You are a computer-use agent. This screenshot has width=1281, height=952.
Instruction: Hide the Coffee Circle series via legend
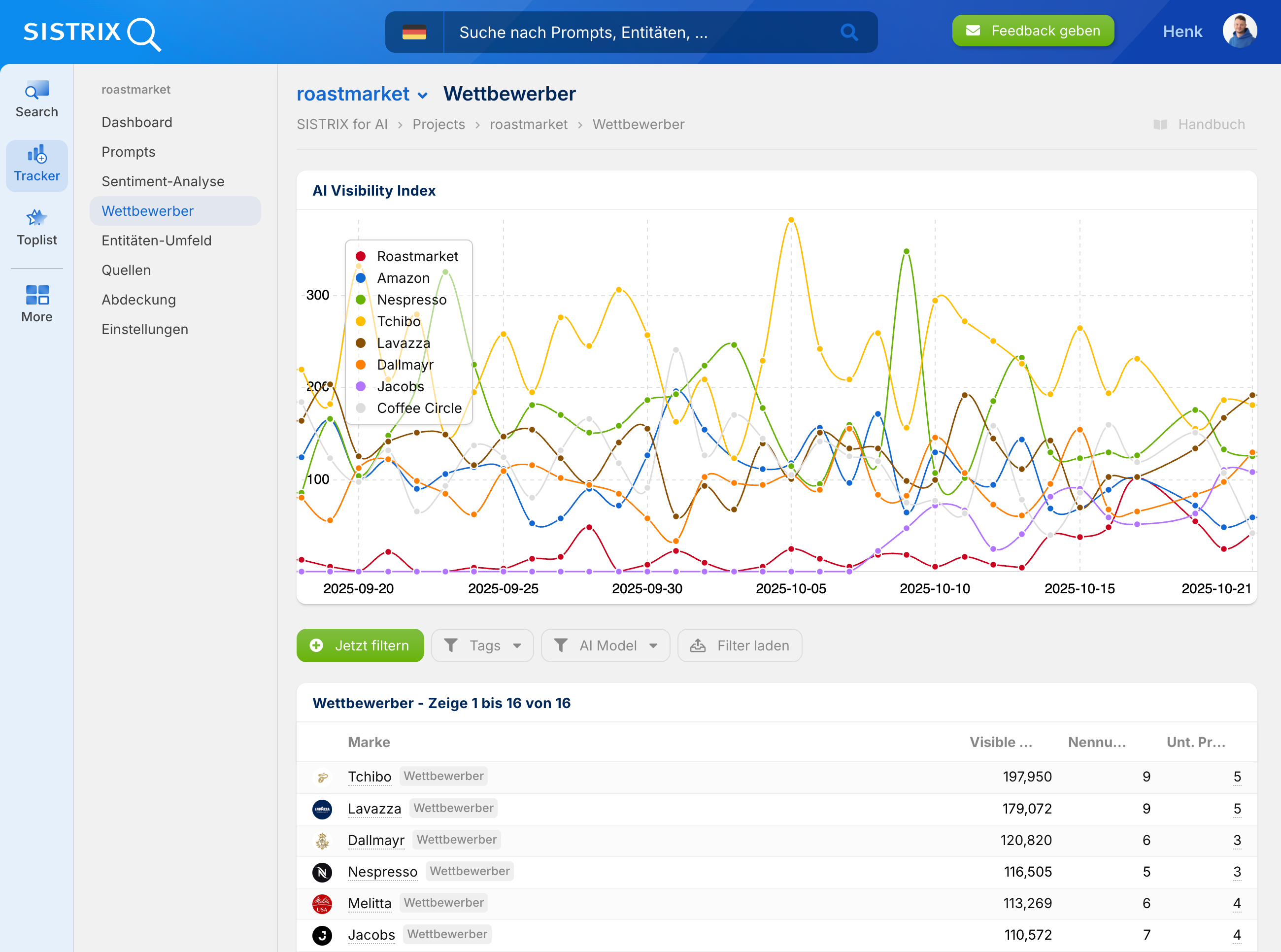419,408
